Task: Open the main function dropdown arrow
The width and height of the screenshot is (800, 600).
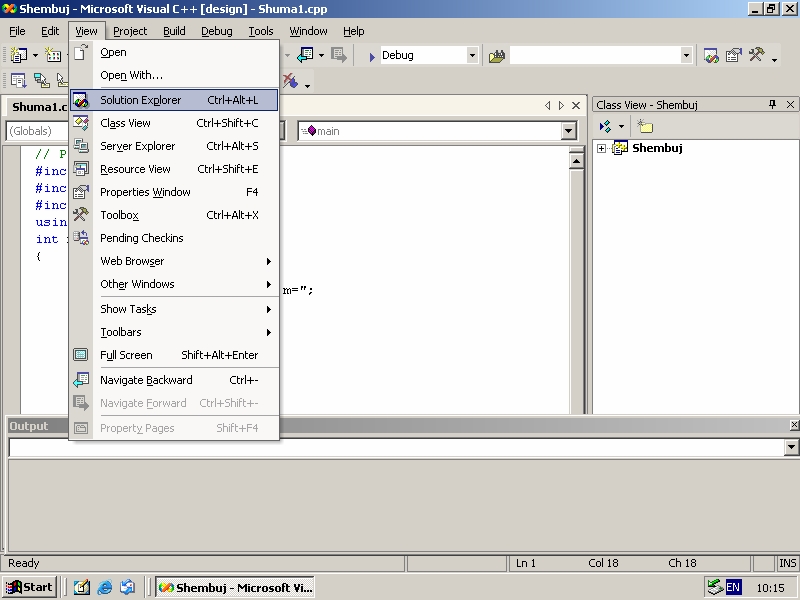Action: pyautogui.click(x=568, y=131)
